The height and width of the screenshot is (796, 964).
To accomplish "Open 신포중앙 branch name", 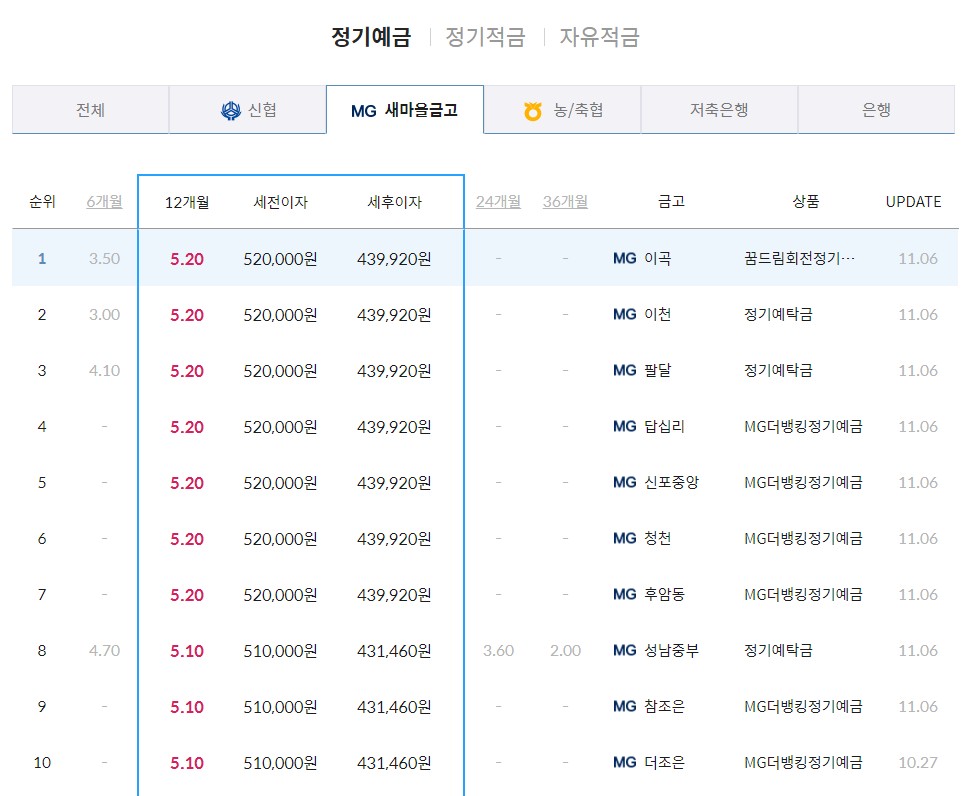I will pyautogui.click(x=671, y=482).
